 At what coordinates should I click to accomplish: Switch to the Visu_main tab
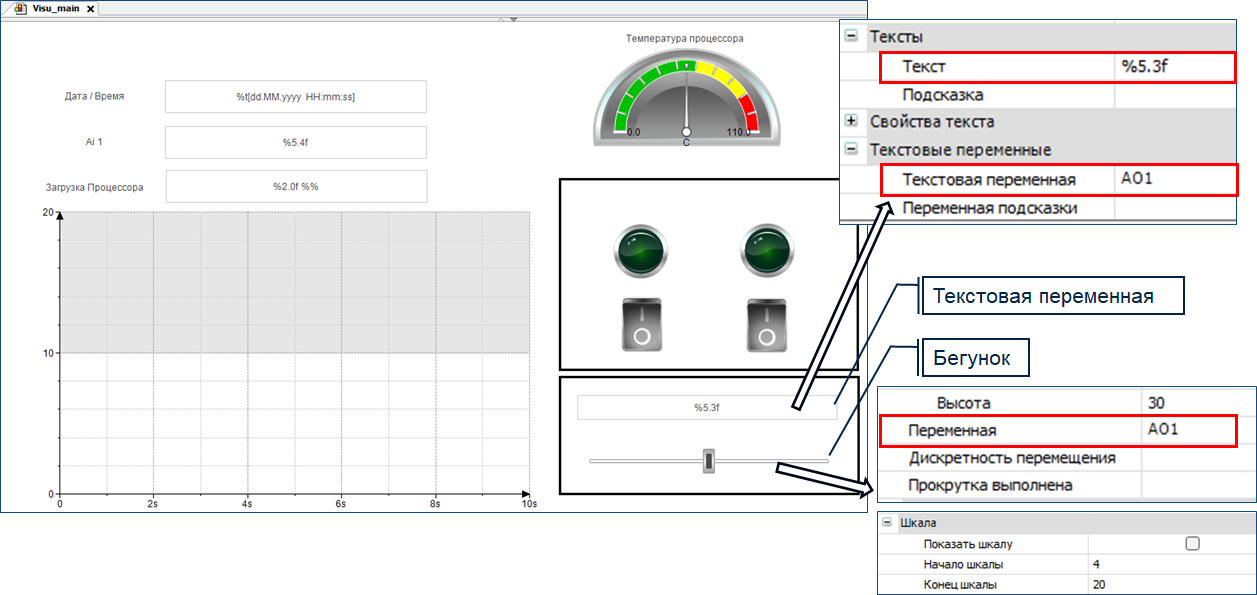click(x=56, y=8)
